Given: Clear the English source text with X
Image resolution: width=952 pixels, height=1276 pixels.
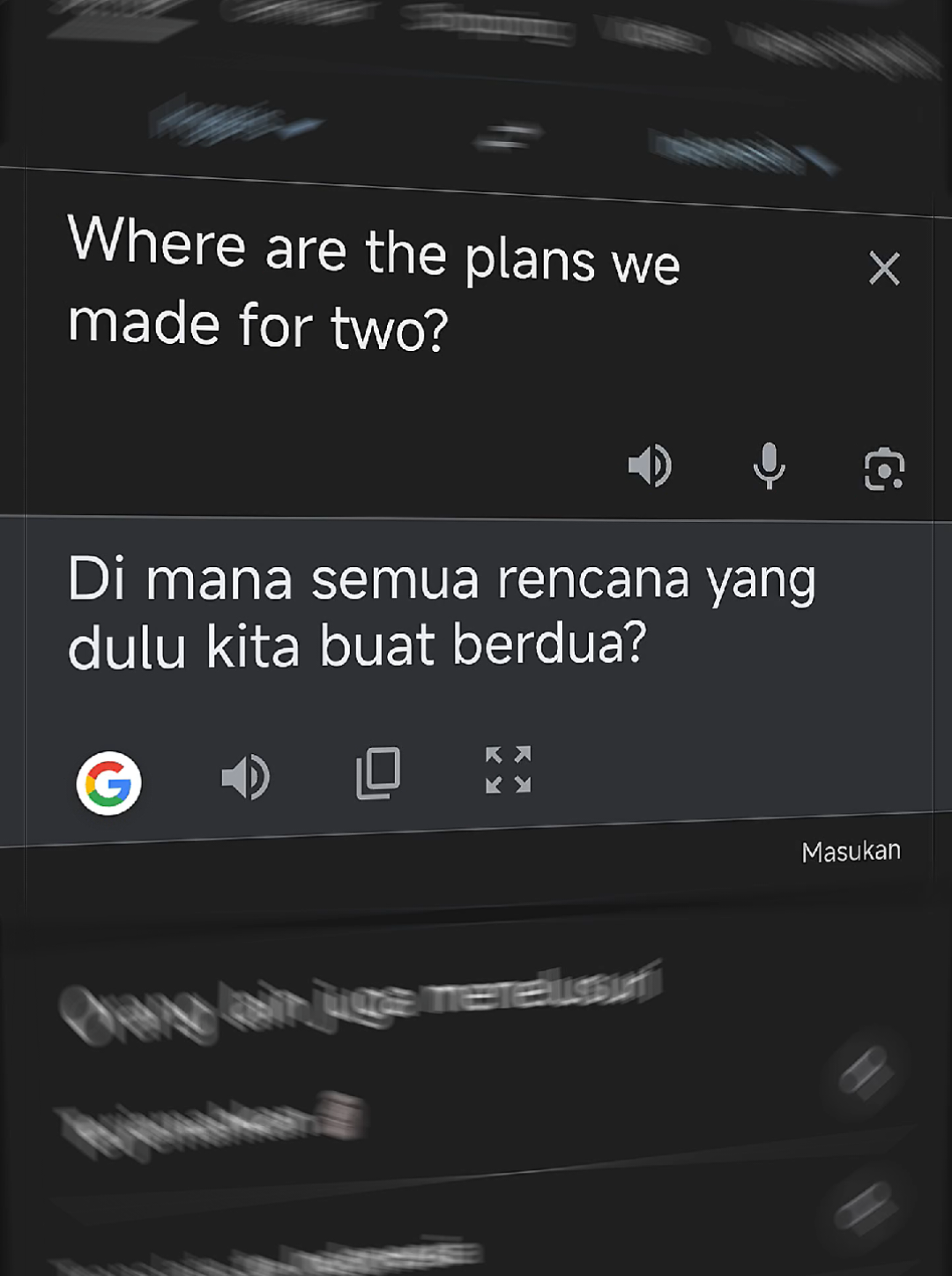Looking at the screenshot, I should tap(884, 268).
